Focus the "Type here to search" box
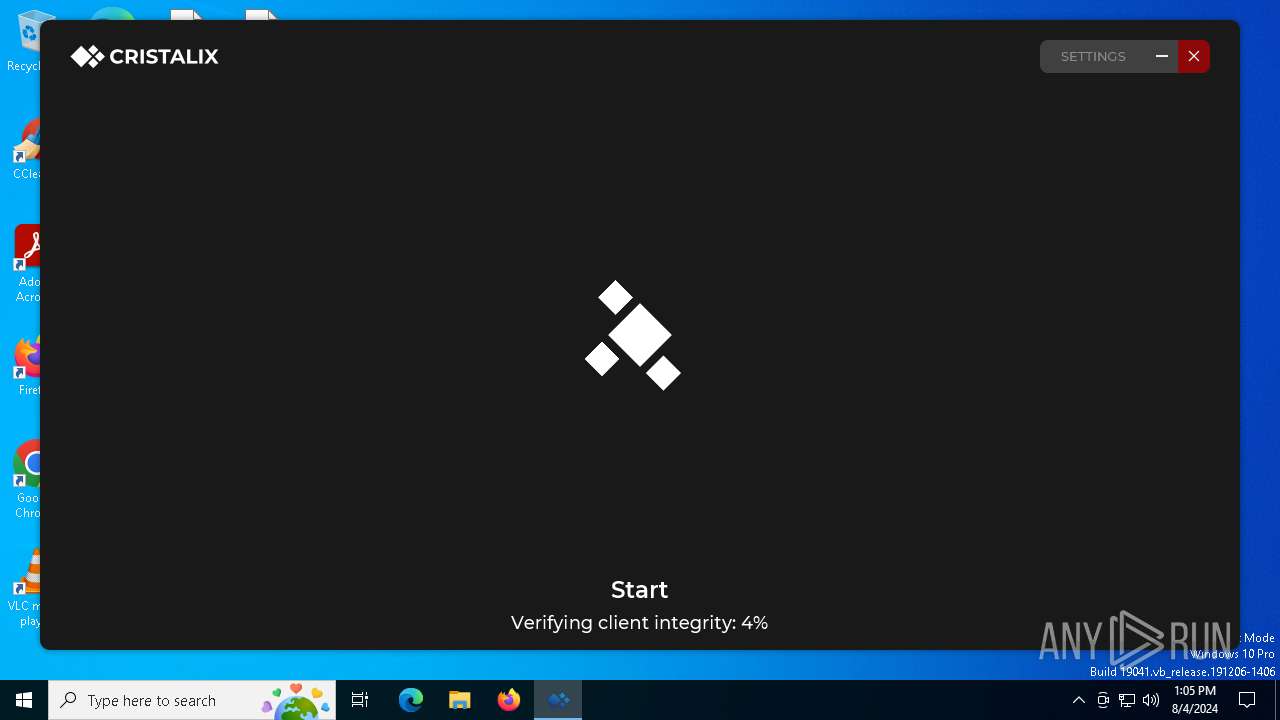This screenshot has width=1280, height=720. 192,700
